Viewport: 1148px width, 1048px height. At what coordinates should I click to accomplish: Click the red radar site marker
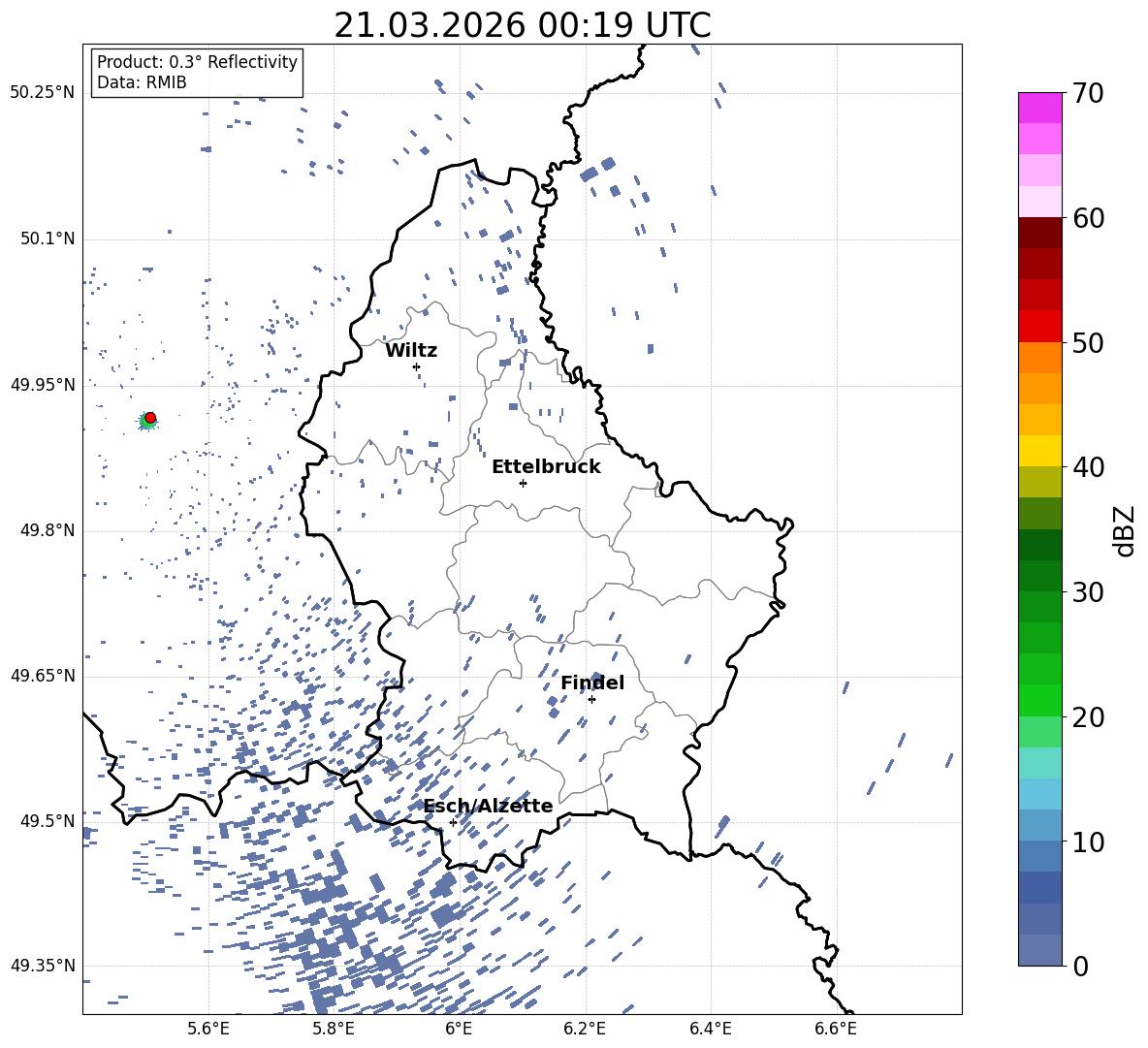click(150, 418)
